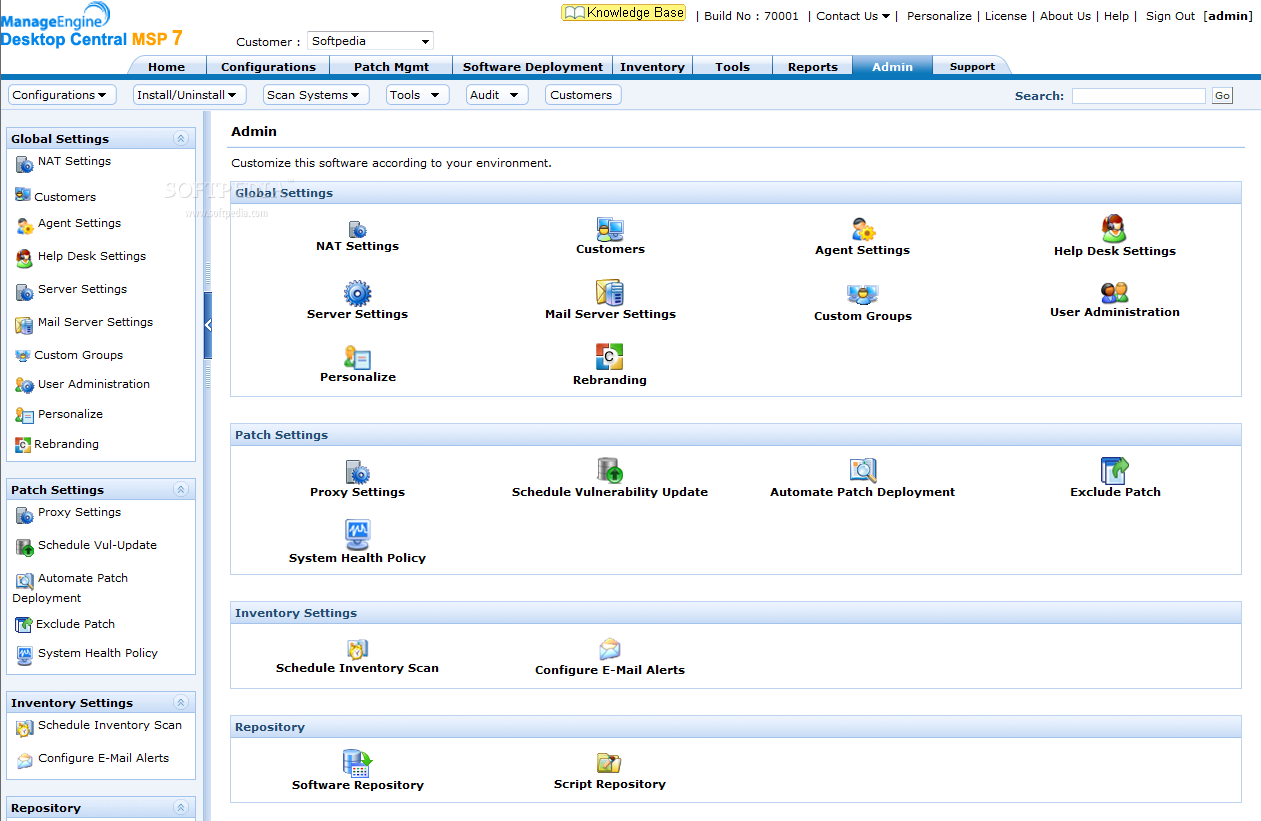
Task: Open the Configurations dropdown in sub-toolbar
Action: (x=62, y=95)
